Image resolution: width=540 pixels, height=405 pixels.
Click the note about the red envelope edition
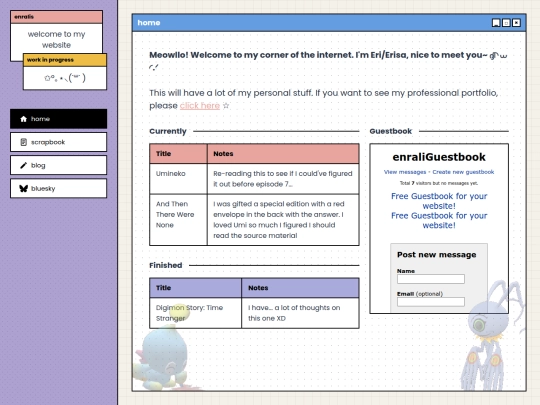pyautogui.click(x=283, y=220)
